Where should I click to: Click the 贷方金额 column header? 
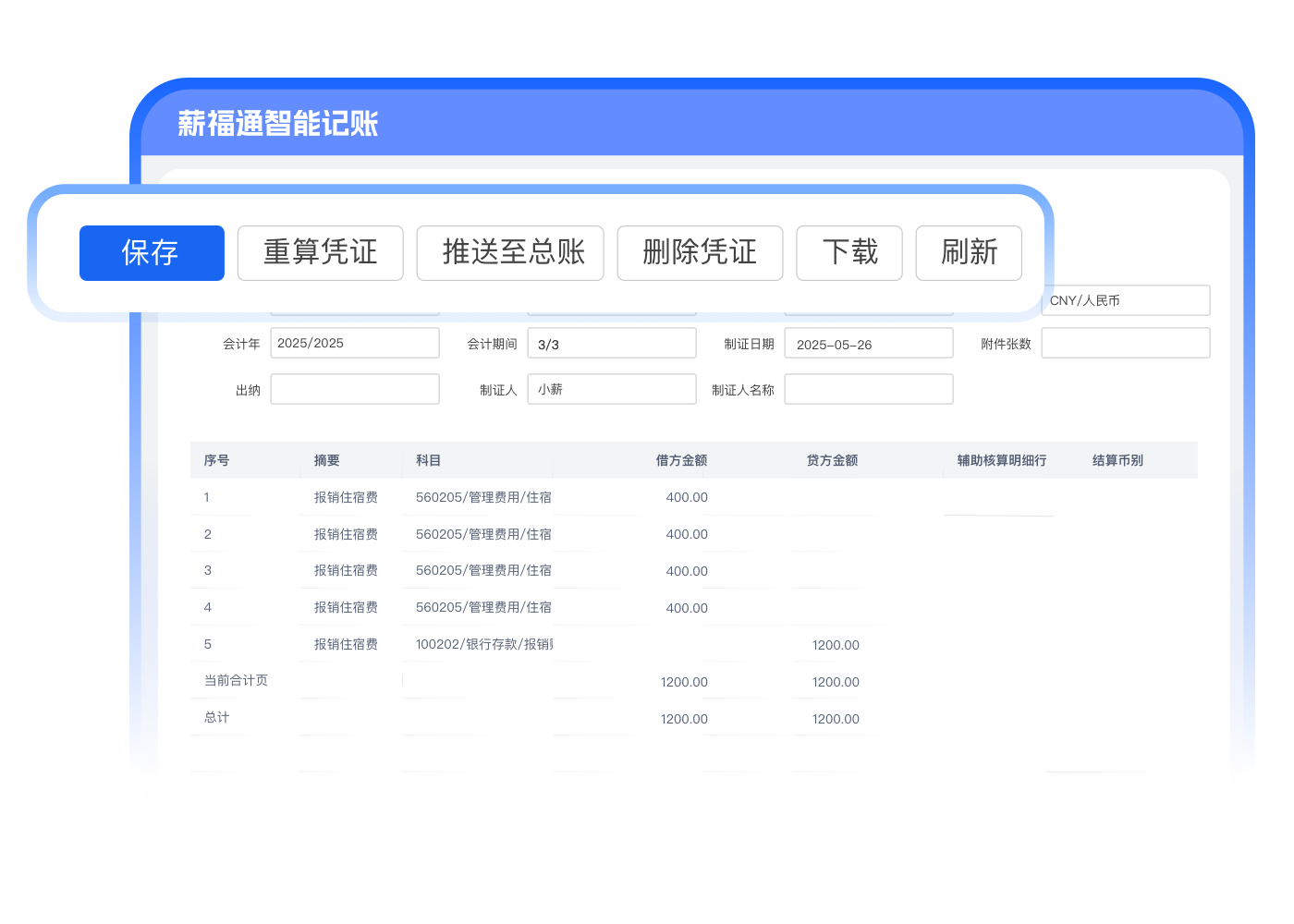[832, 460]
